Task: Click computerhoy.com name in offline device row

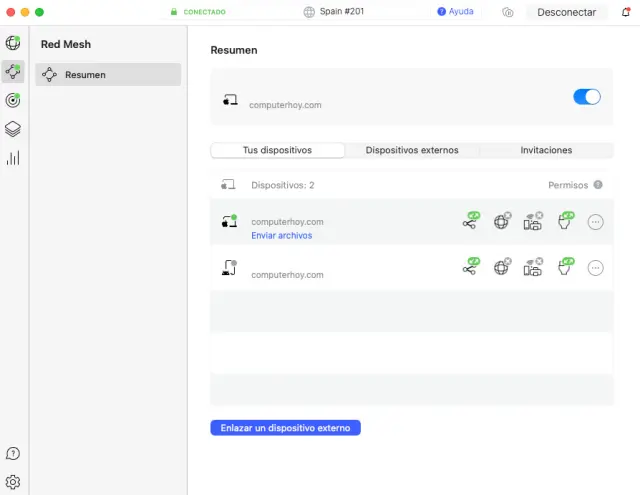Action: (287, 275)
